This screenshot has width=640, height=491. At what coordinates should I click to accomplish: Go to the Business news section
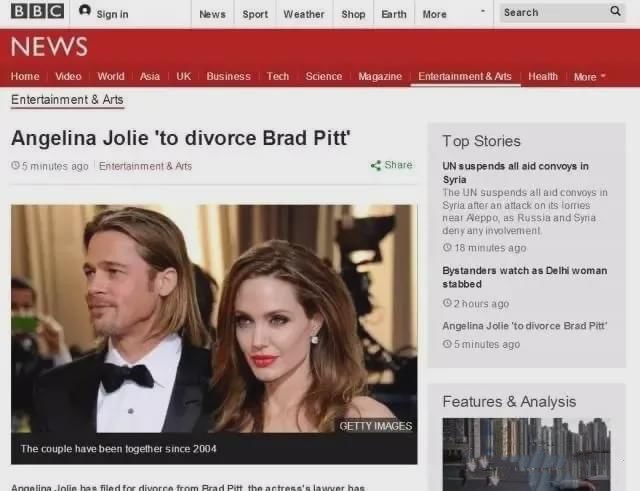click(x=228, y=77)
